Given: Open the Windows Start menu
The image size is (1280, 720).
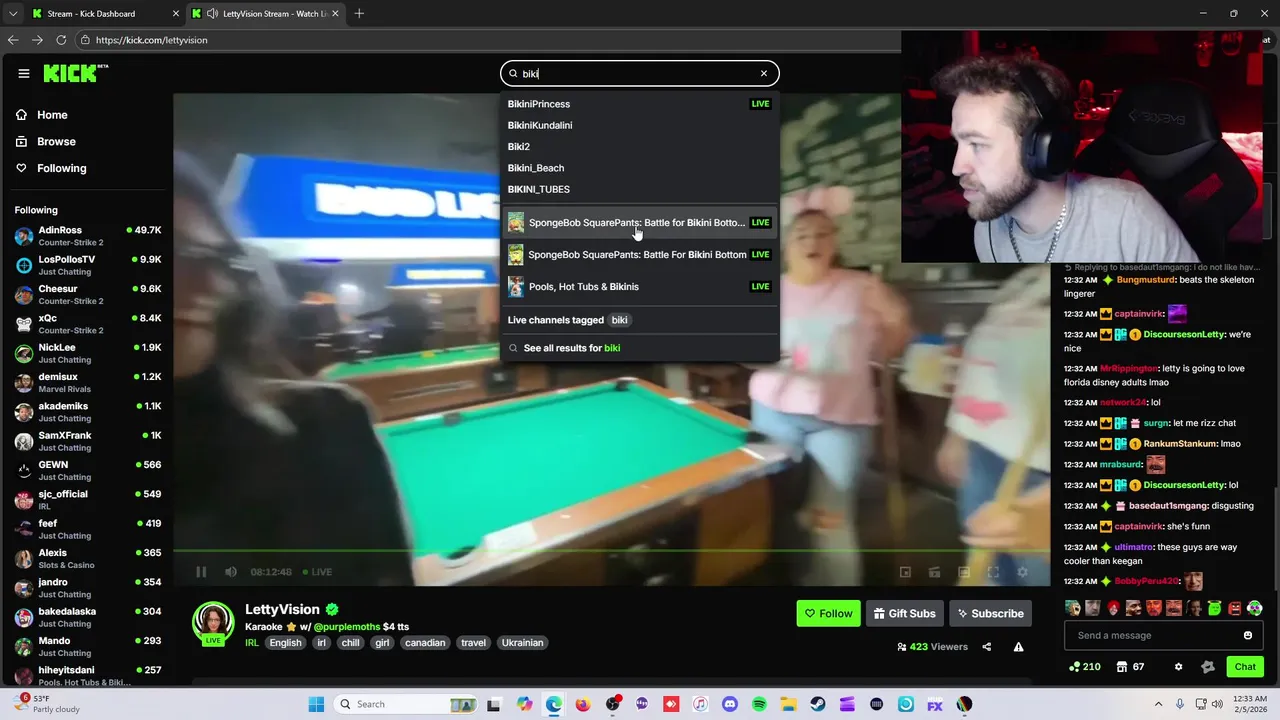Looking at the screenshot, I should 316,704.
